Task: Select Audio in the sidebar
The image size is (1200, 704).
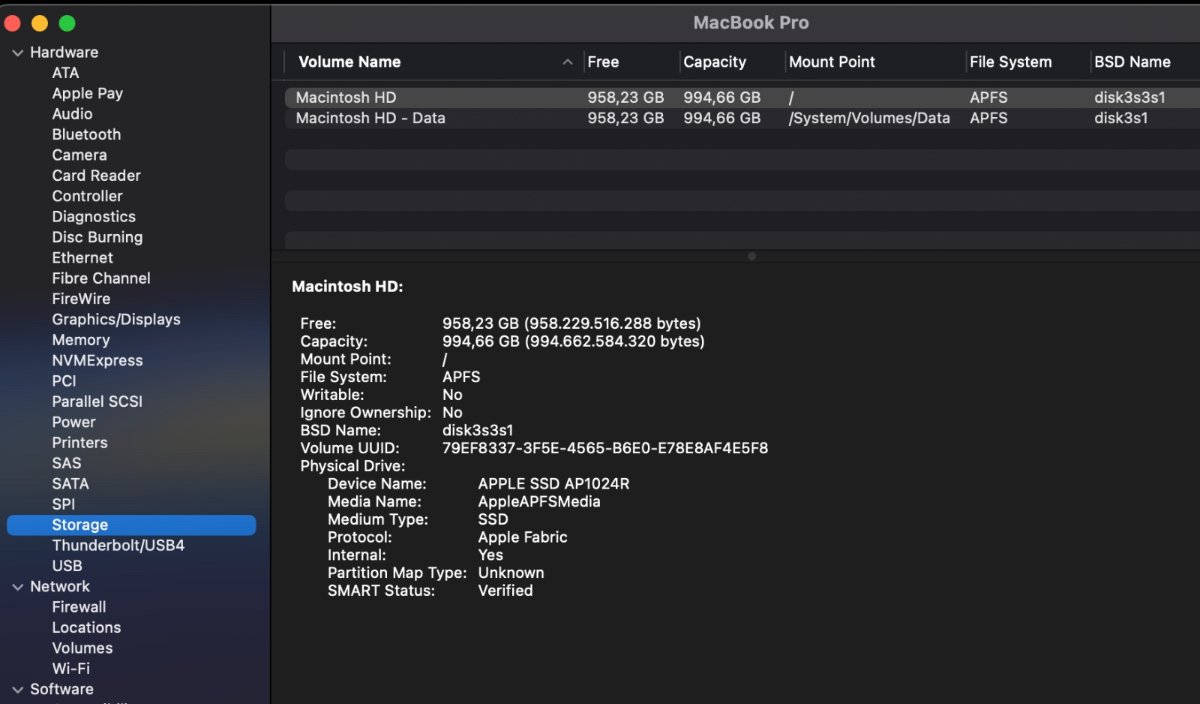Action: [72, 114]
